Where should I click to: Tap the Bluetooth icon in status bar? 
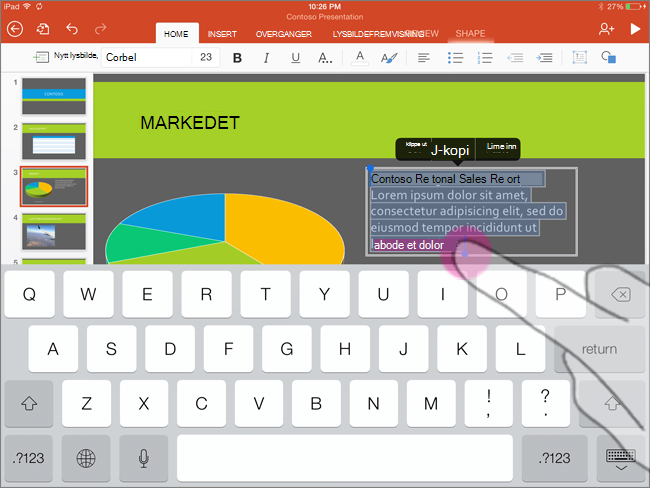601,6
